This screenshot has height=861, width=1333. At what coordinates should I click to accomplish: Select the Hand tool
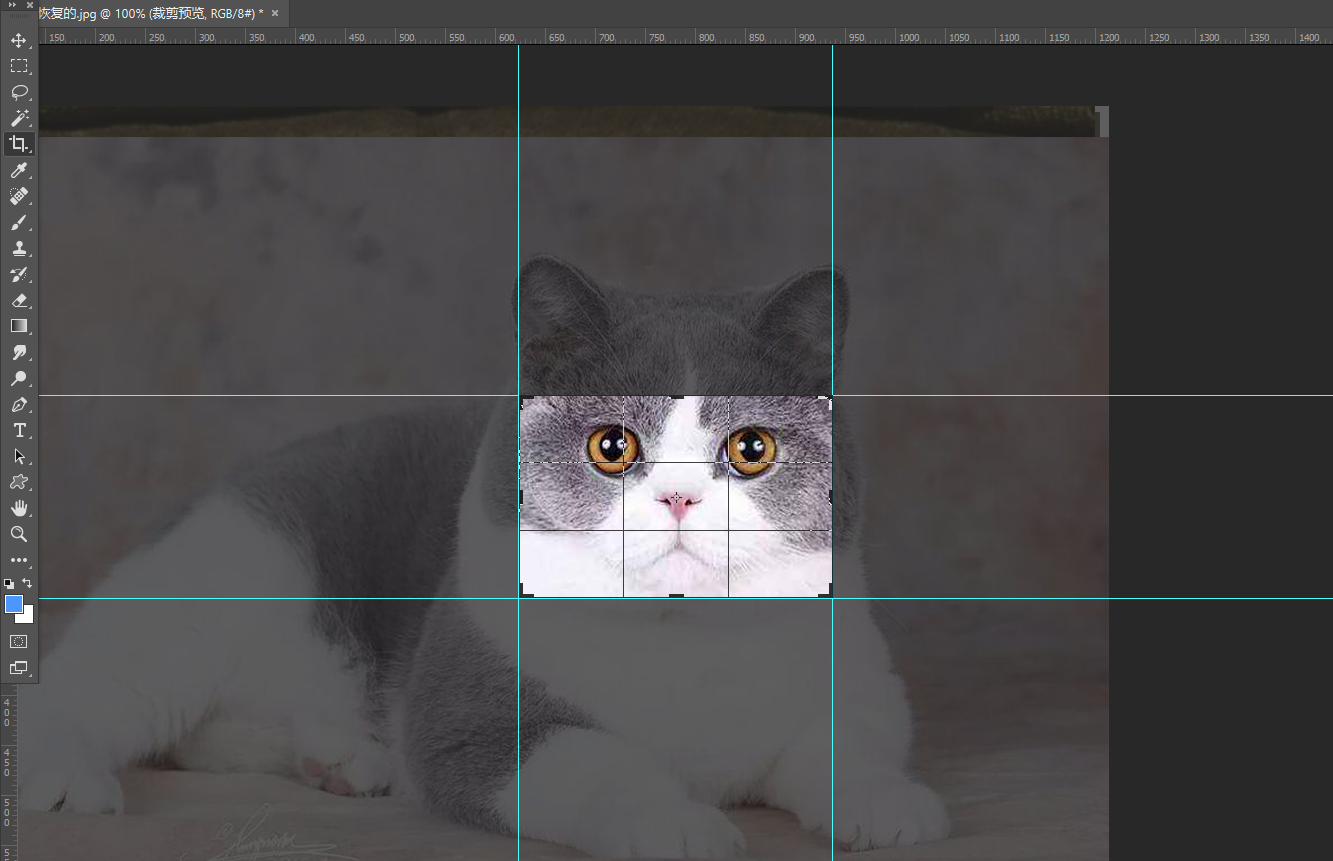[18, 508]
